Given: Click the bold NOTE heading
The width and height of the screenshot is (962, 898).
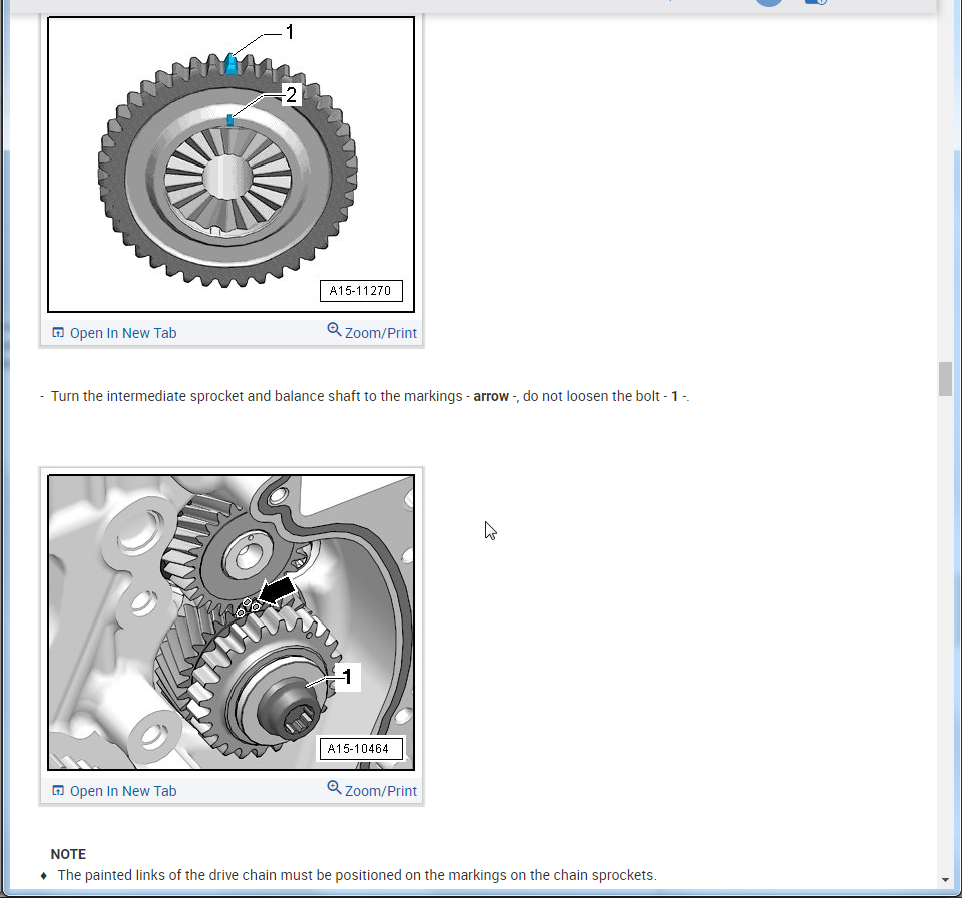Looking at the screenshot, I should tap(68, 854).
